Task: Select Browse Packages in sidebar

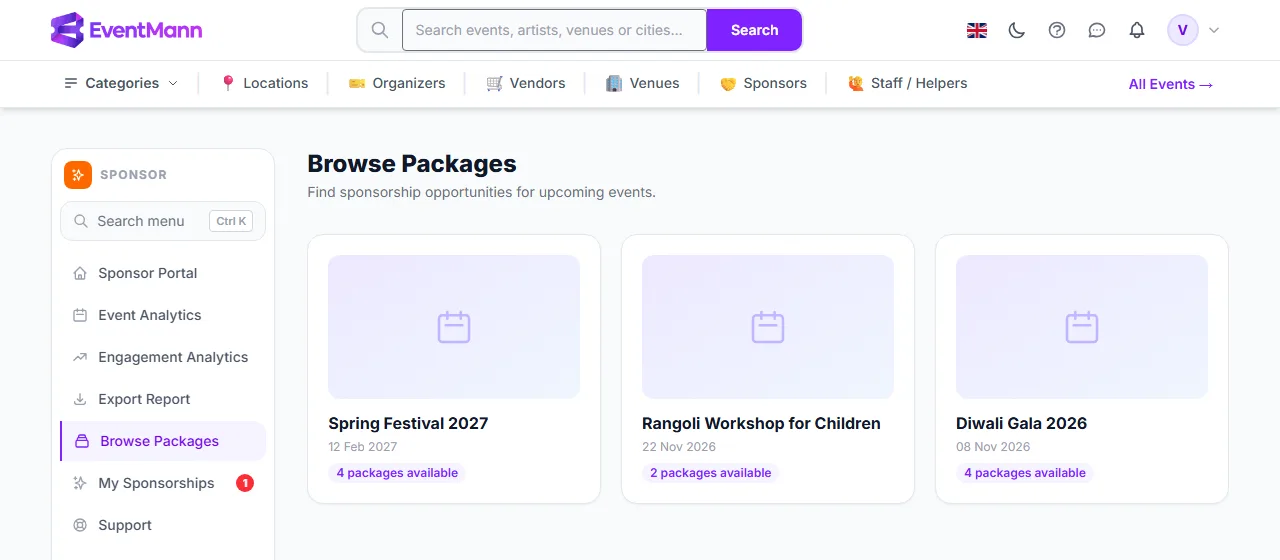Action: point(163,441)
